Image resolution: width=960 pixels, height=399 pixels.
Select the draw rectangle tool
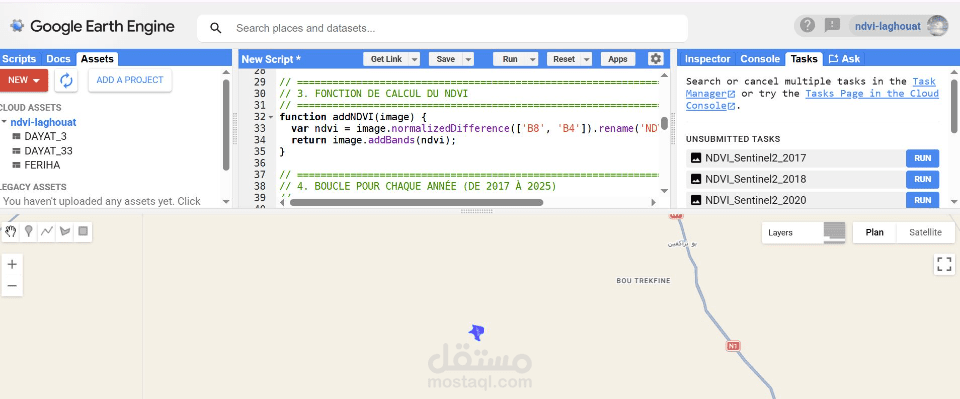point(83,231)
